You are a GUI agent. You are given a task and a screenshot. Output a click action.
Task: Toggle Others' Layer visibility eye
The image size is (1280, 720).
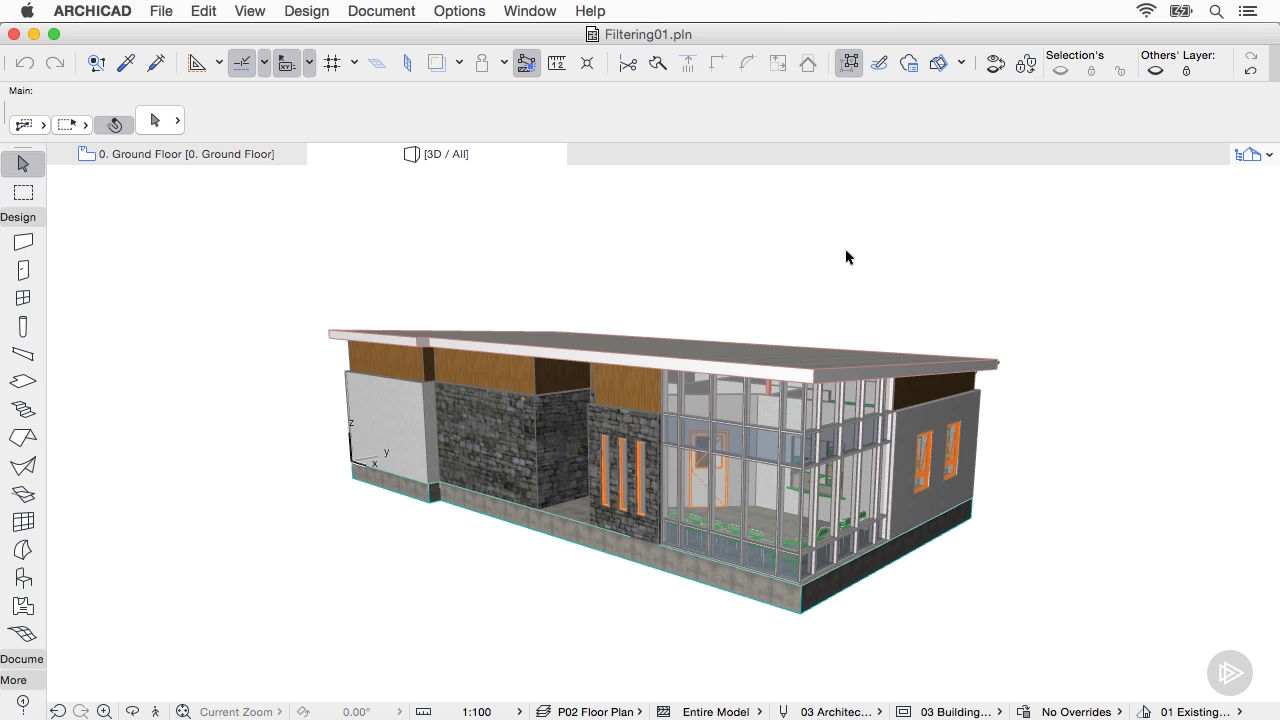tap(1155, 71)
